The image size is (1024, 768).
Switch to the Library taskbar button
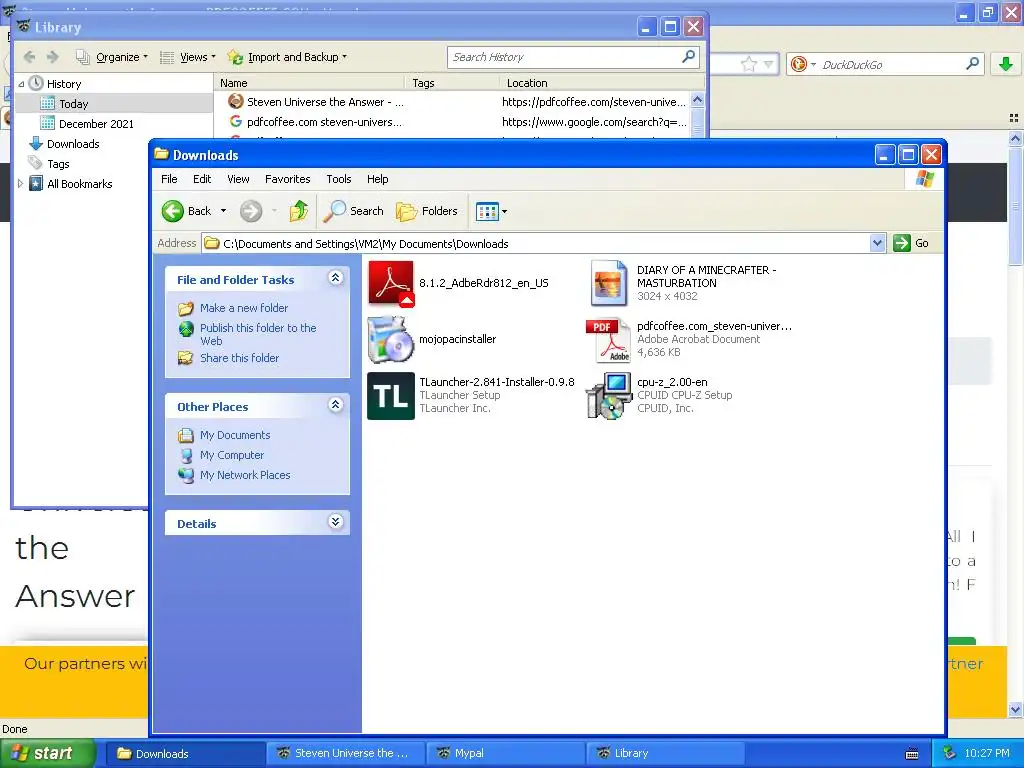coord(665,754)
